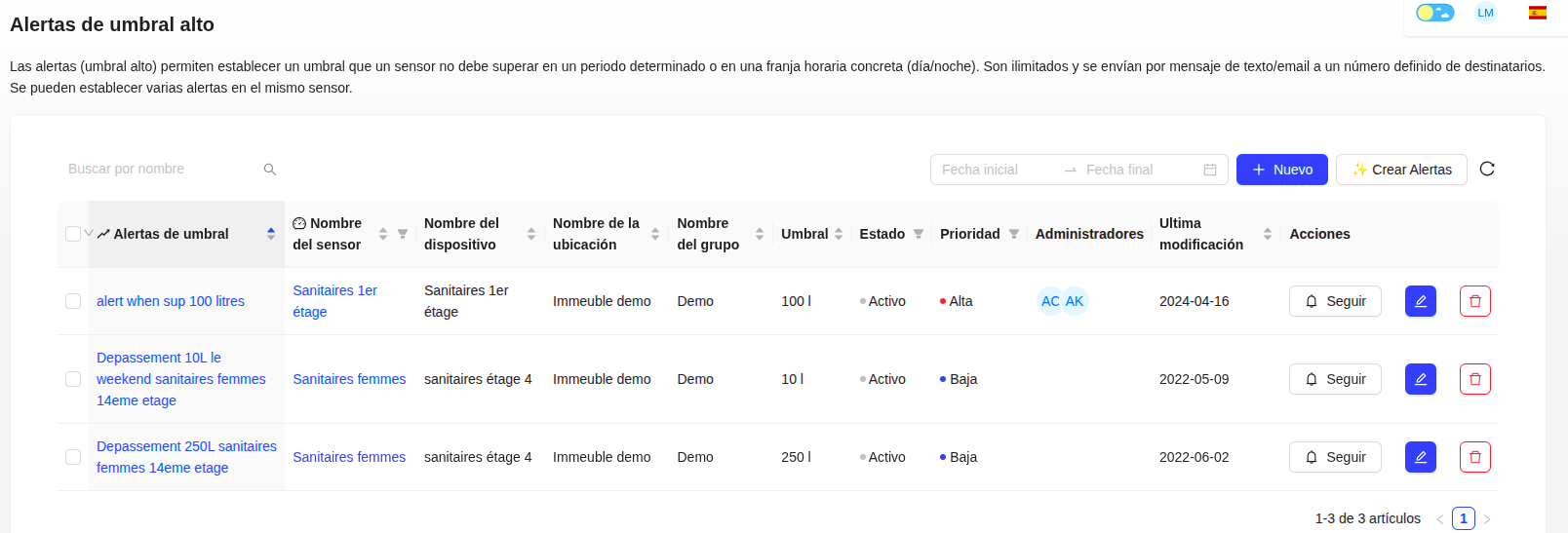Create a new alert with Nuevo button
The image size is (1568, 533).
[x=1282, y=170]
